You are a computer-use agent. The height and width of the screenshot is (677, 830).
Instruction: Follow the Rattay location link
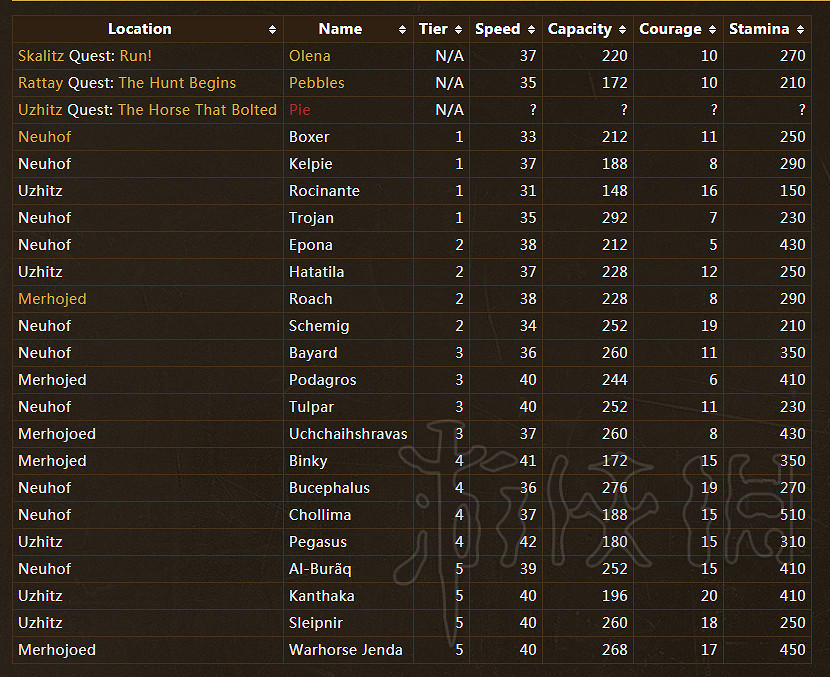[41, 83]
